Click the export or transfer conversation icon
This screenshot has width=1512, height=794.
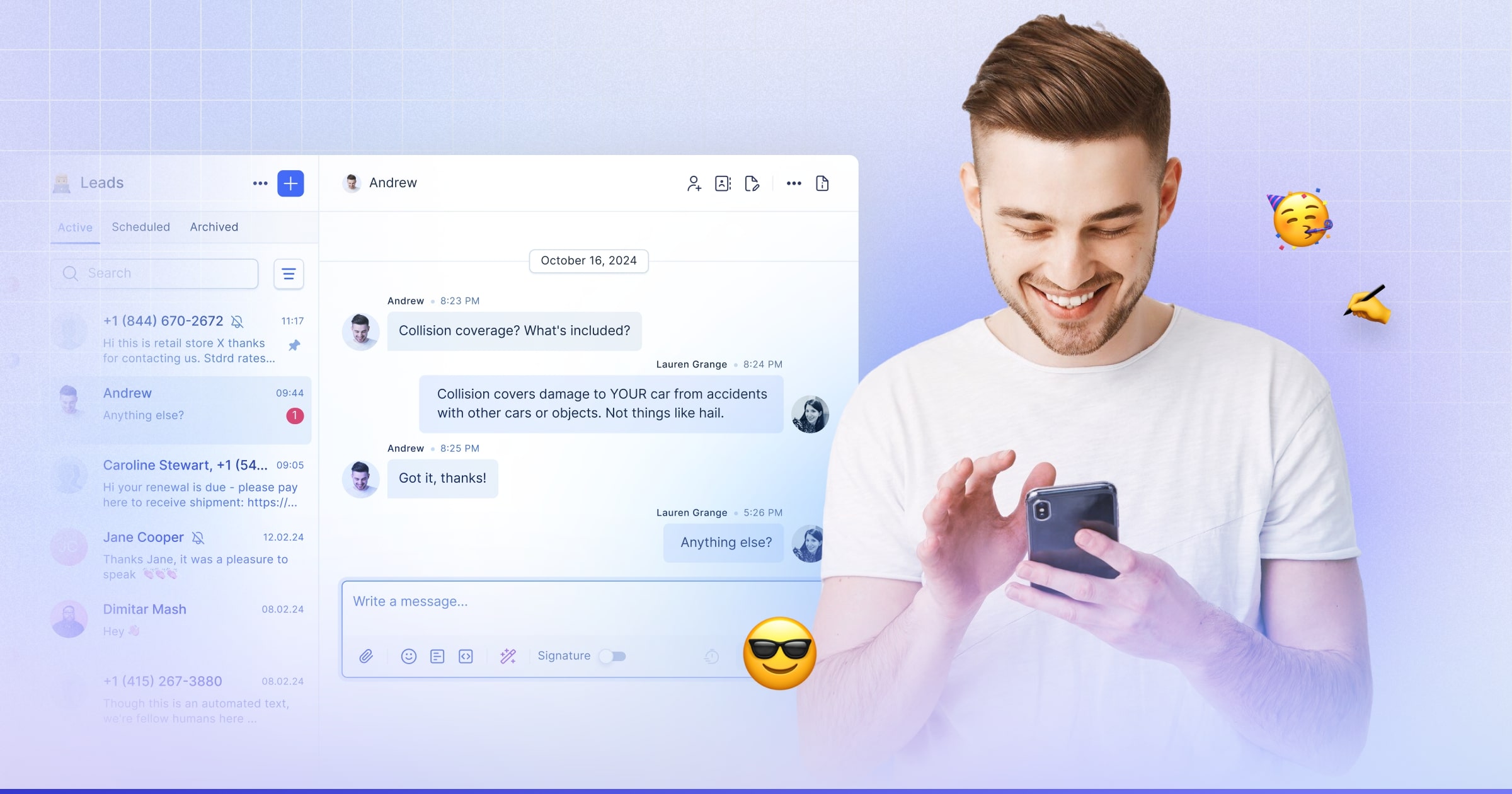point(751,183)
